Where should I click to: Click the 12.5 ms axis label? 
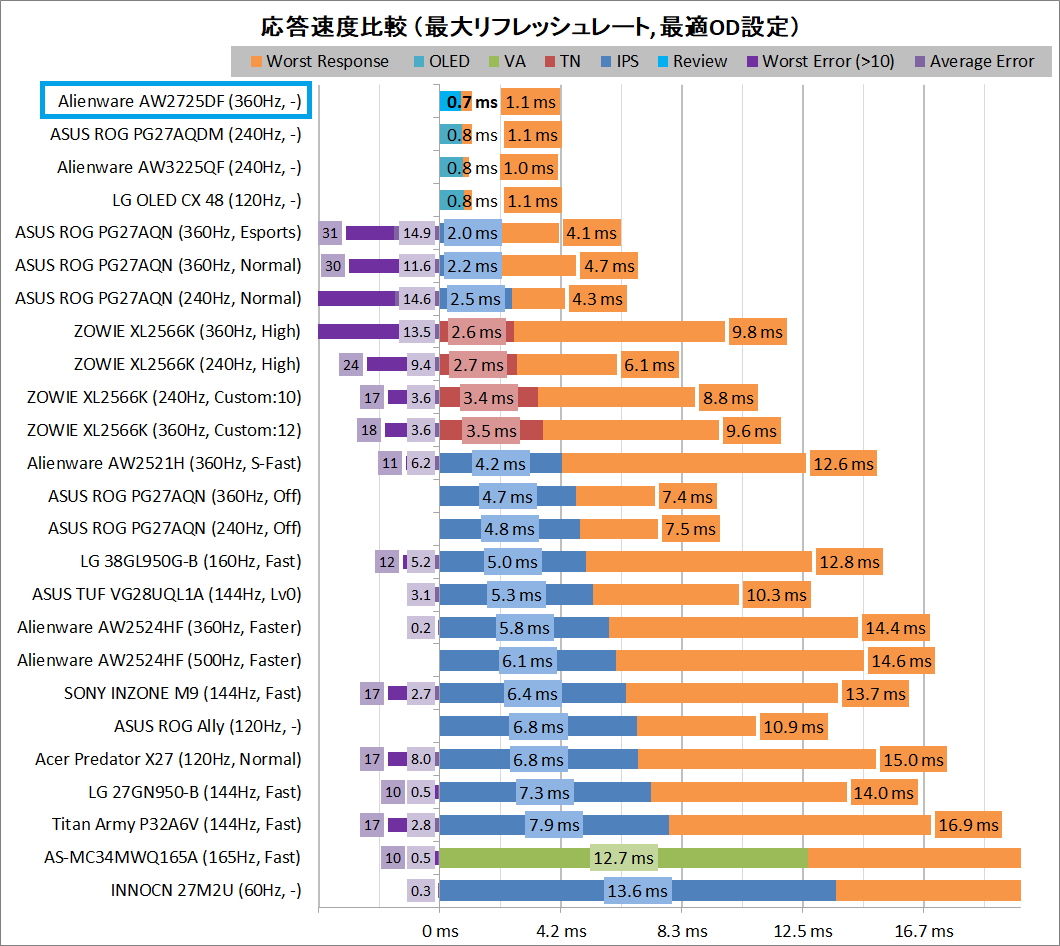click(x=803, y=931)
